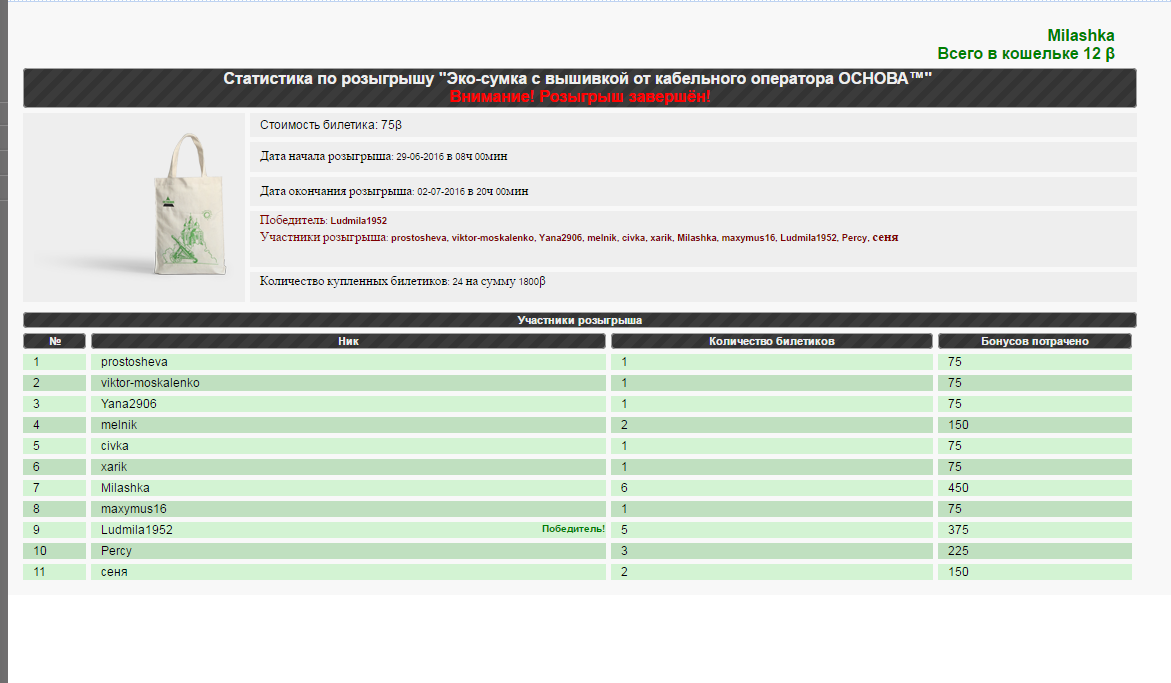Click maxymus16 in the inline participants list
This screenshot has width=1171, height=683.
coord(748,238)
